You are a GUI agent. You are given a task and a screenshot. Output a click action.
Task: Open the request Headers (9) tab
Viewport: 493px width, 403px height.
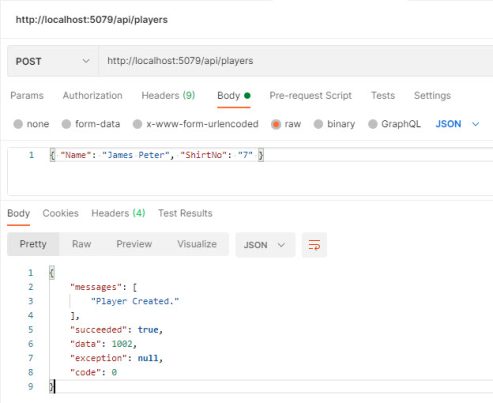168,96
